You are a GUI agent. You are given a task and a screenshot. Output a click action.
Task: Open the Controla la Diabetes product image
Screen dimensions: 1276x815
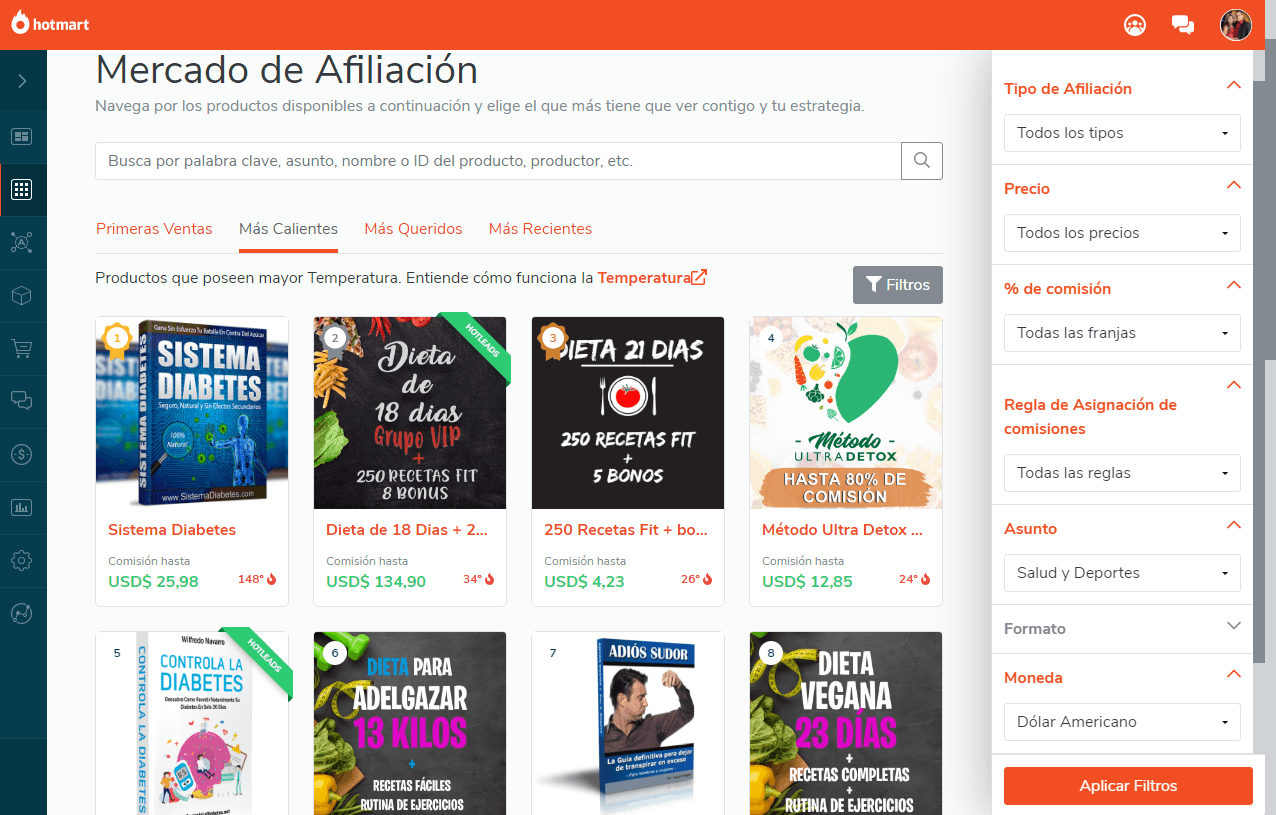[192, 723]
